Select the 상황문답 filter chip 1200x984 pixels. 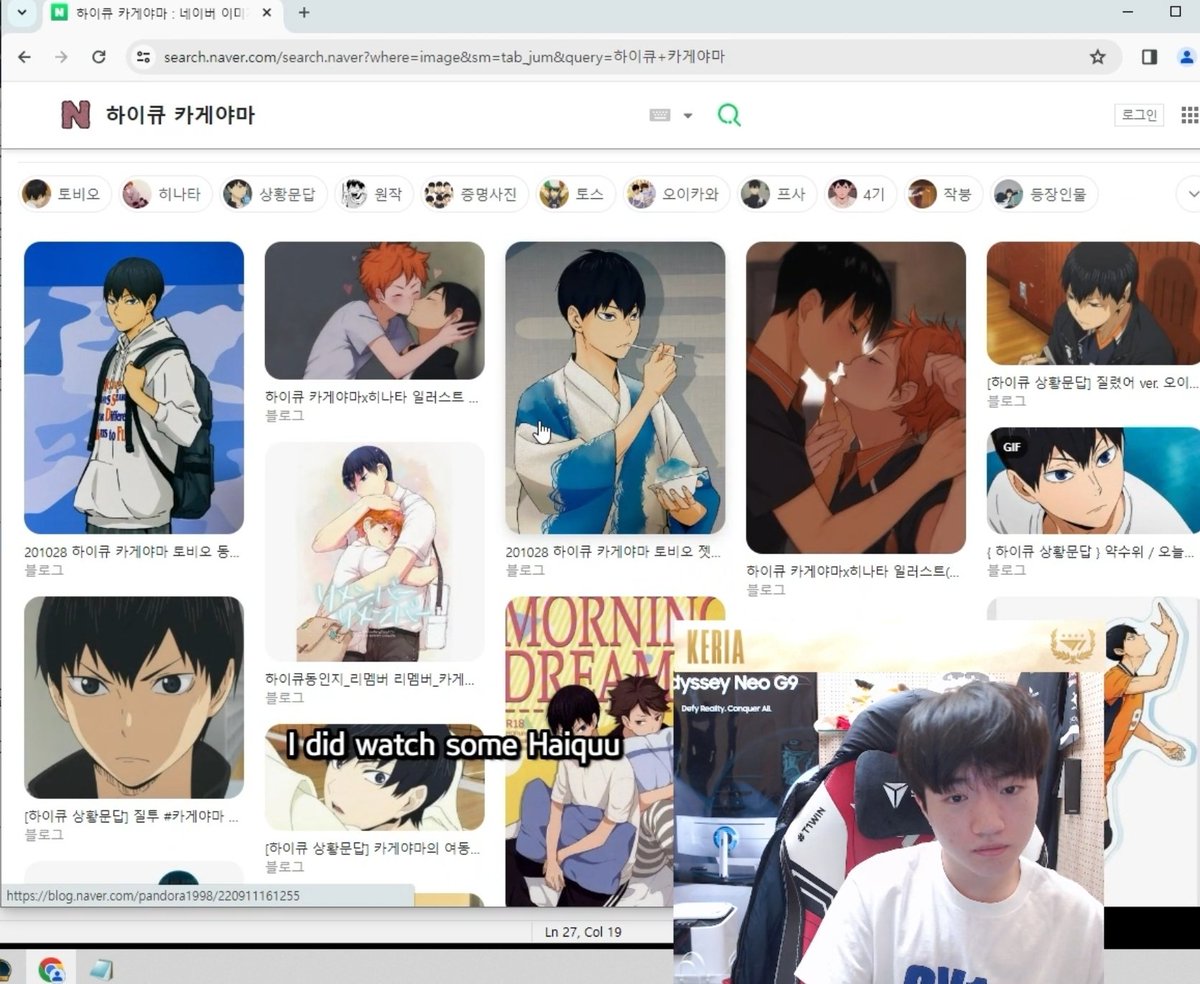[273, 194]
